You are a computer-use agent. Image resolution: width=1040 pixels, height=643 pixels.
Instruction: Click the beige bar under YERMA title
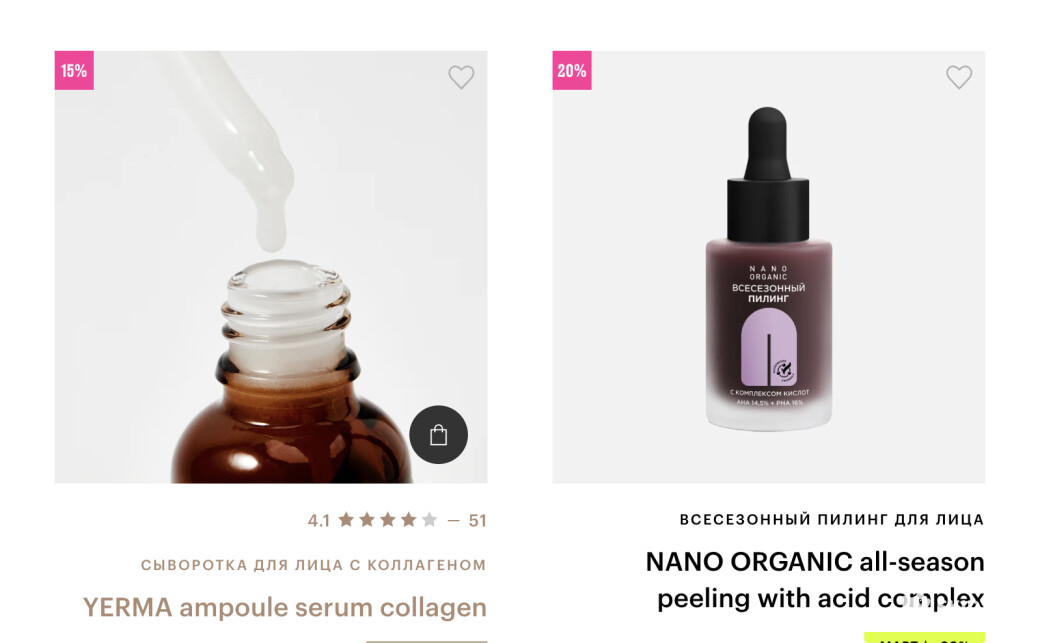(426, 641)
